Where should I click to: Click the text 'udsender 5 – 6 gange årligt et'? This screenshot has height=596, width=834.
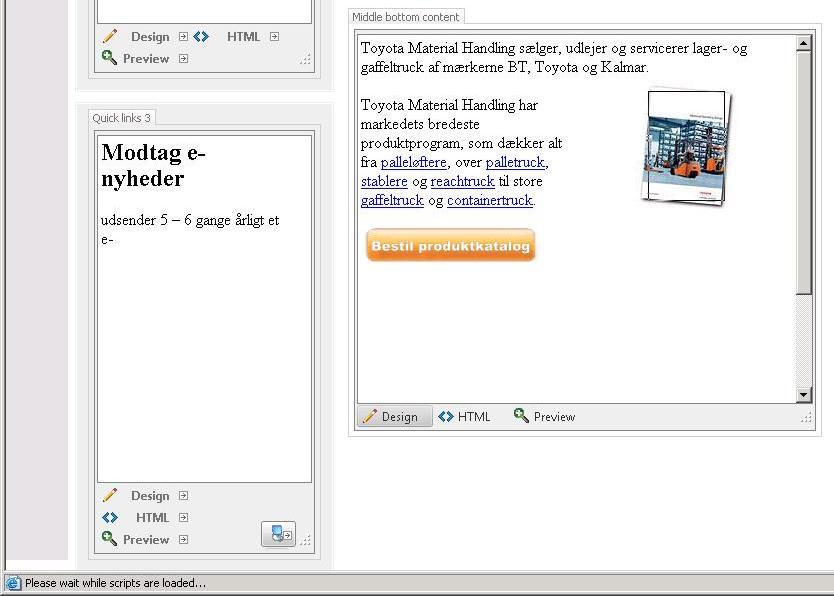coord(190,220)
